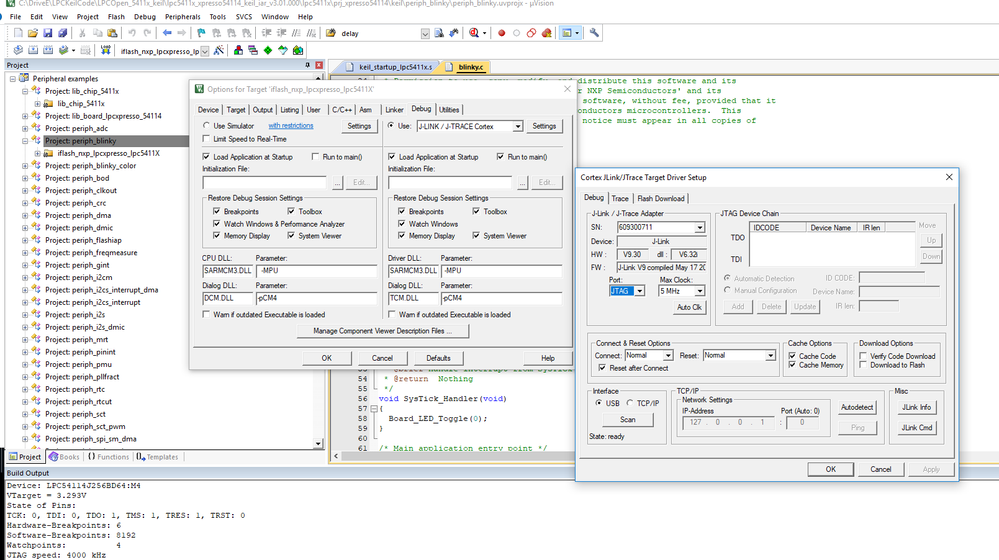Click the Open file folder icon

pyautogui.click(x=33, y=33)
